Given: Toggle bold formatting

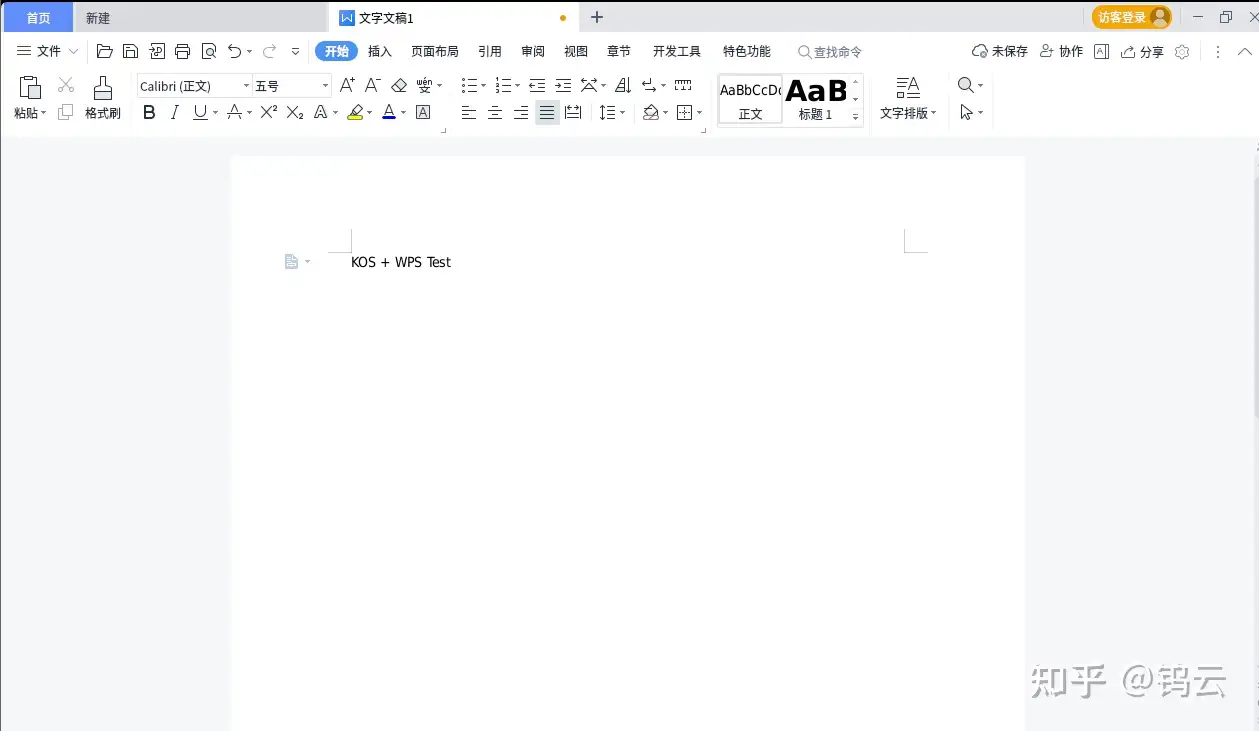Looking at the screenshot, I should tap(148, 112).
